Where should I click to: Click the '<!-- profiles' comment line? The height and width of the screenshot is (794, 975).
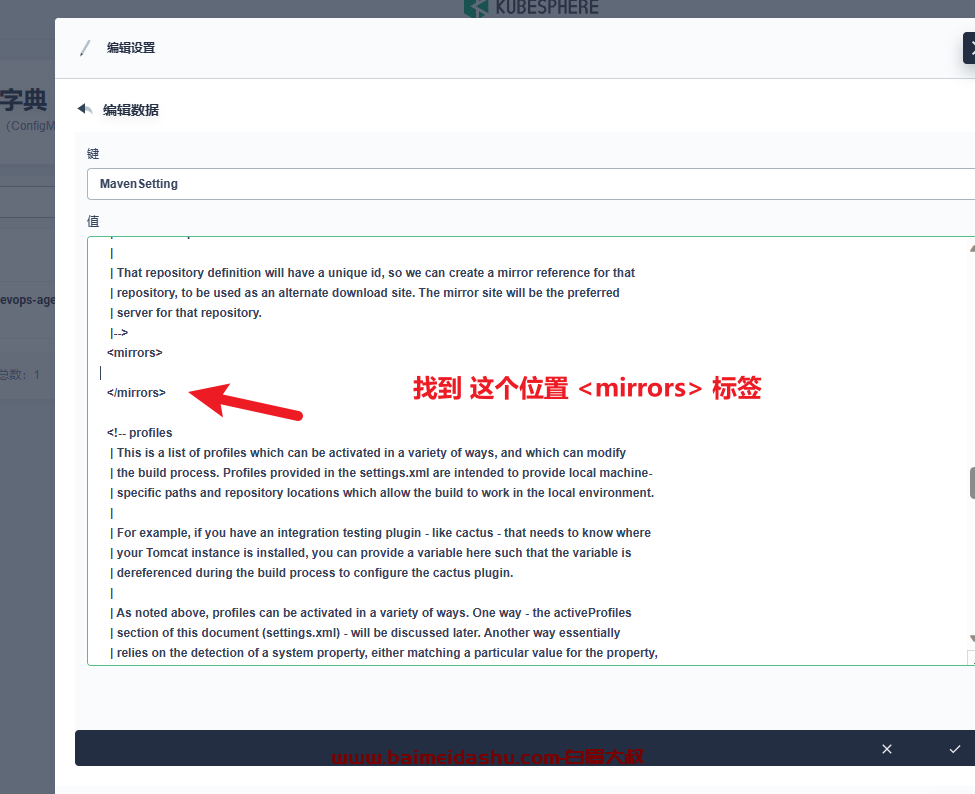click(139, 433)
